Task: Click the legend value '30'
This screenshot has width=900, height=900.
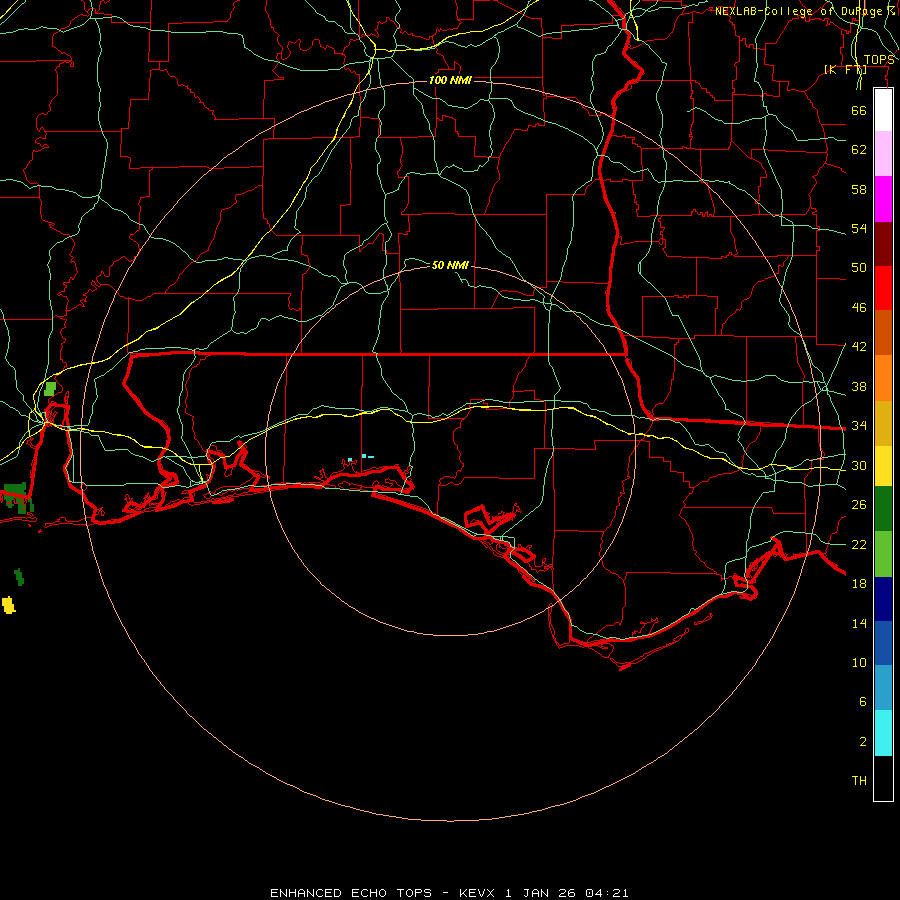Action: [x=859, y=465]
